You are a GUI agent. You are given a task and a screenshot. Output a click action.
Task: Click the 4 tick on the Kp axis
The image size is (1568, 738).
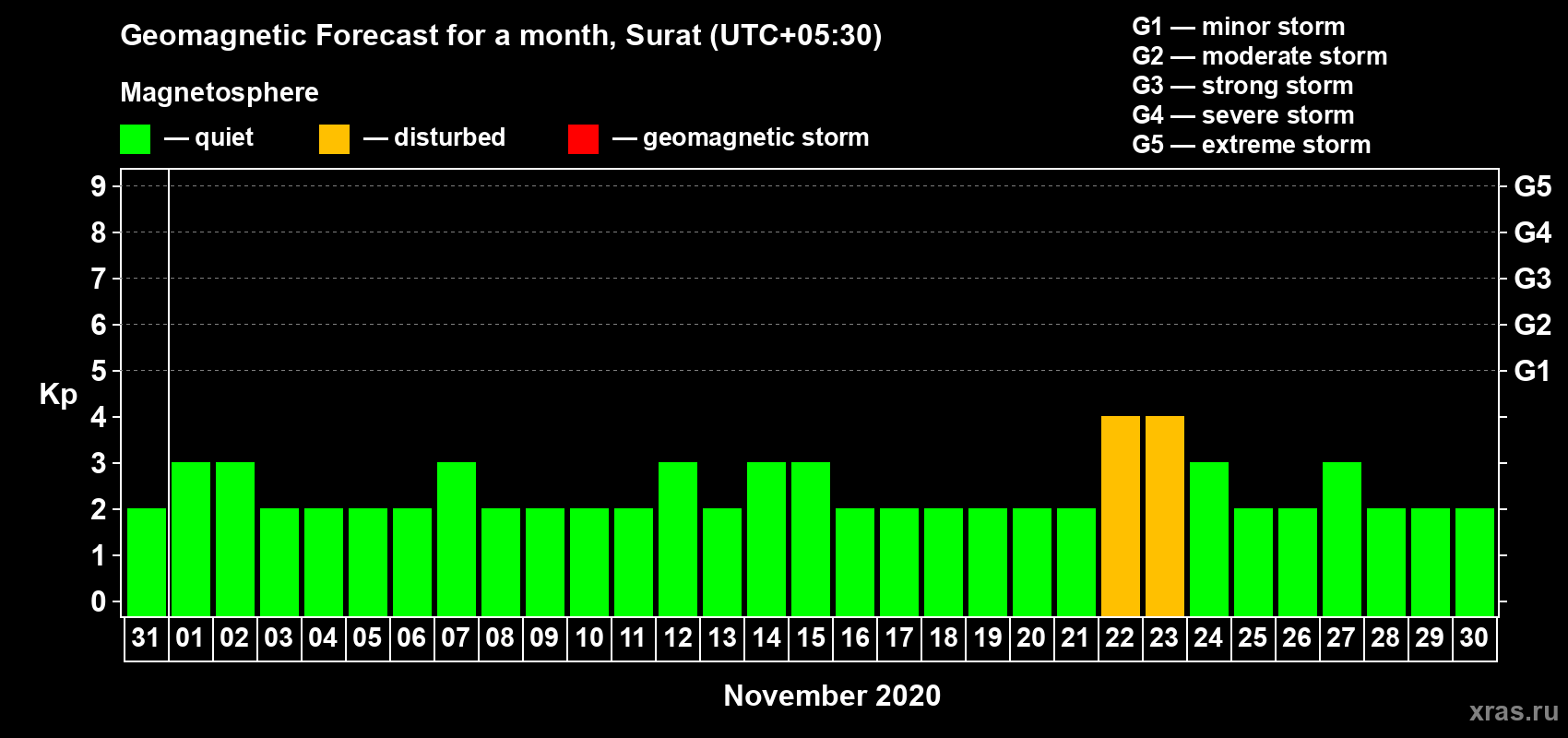point(99,417)
